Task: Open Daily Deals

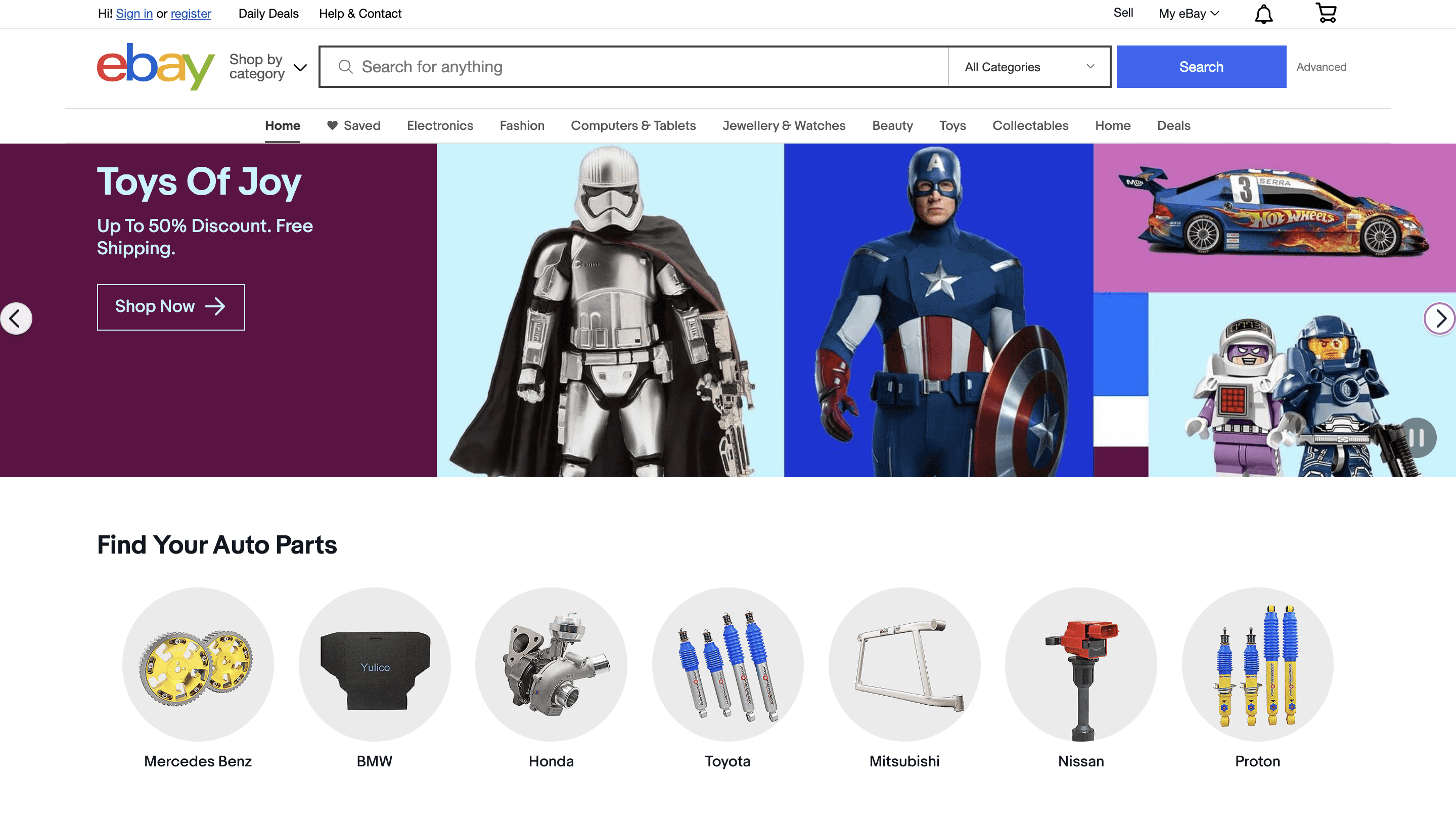Action: coord(268,14)
